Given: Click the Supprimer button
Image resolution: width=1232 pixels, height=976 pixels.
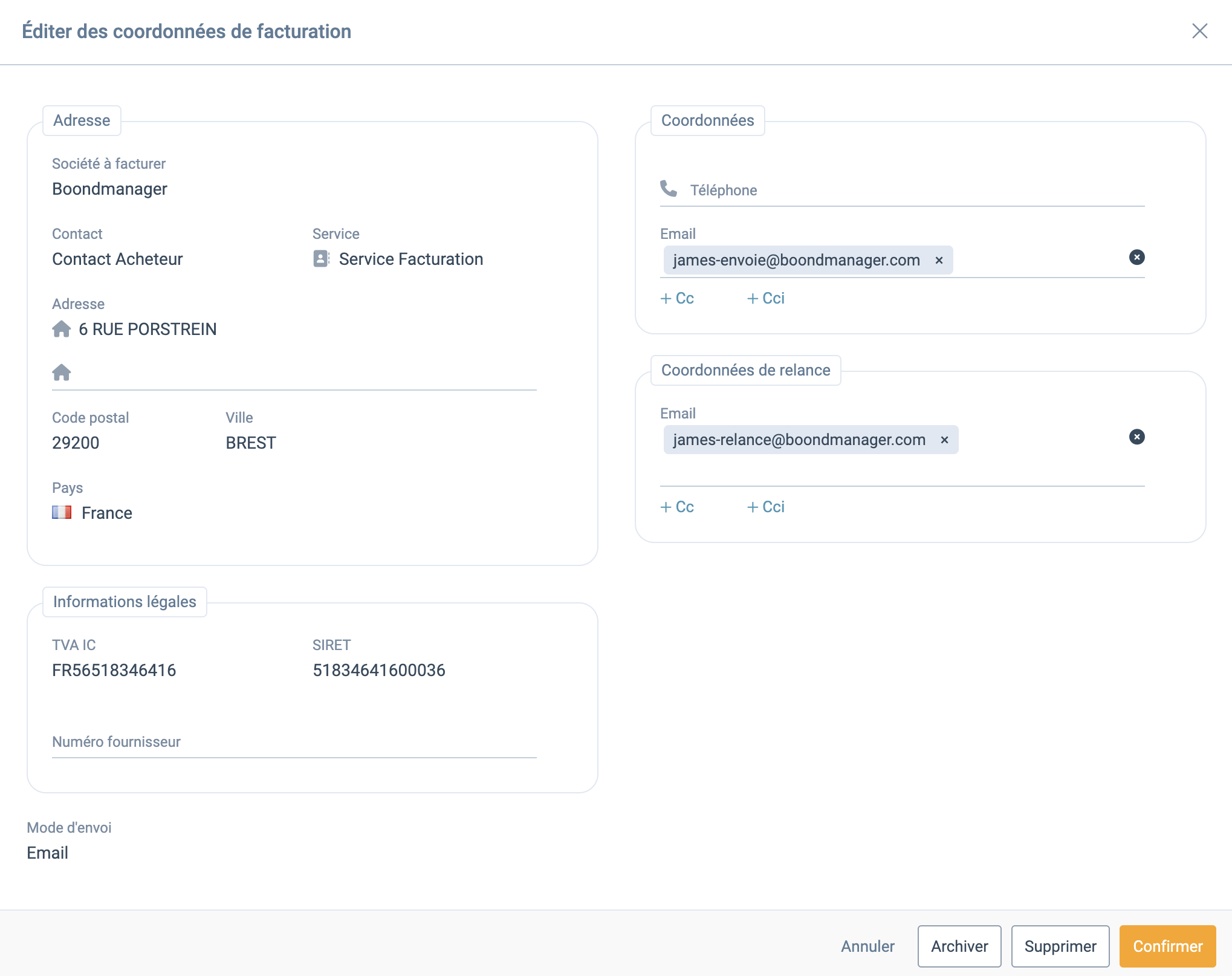Looking at the screenshot, I should (1060, 946).
